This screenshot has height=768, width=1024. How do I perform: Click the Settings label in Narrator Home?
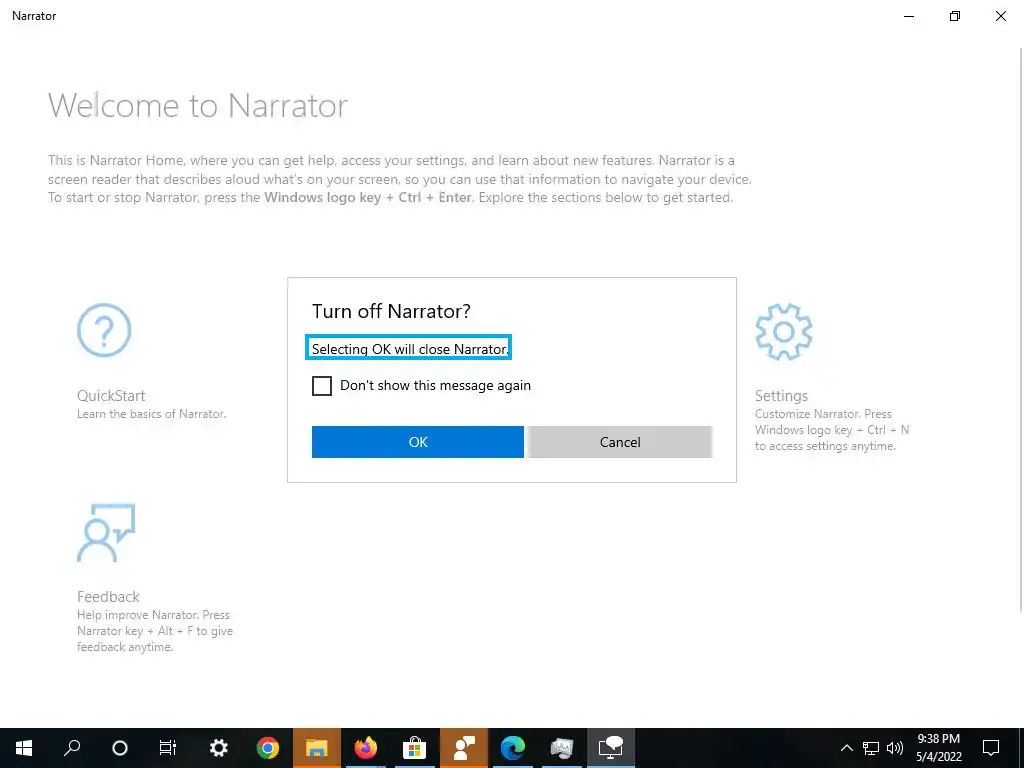(781, 396)
